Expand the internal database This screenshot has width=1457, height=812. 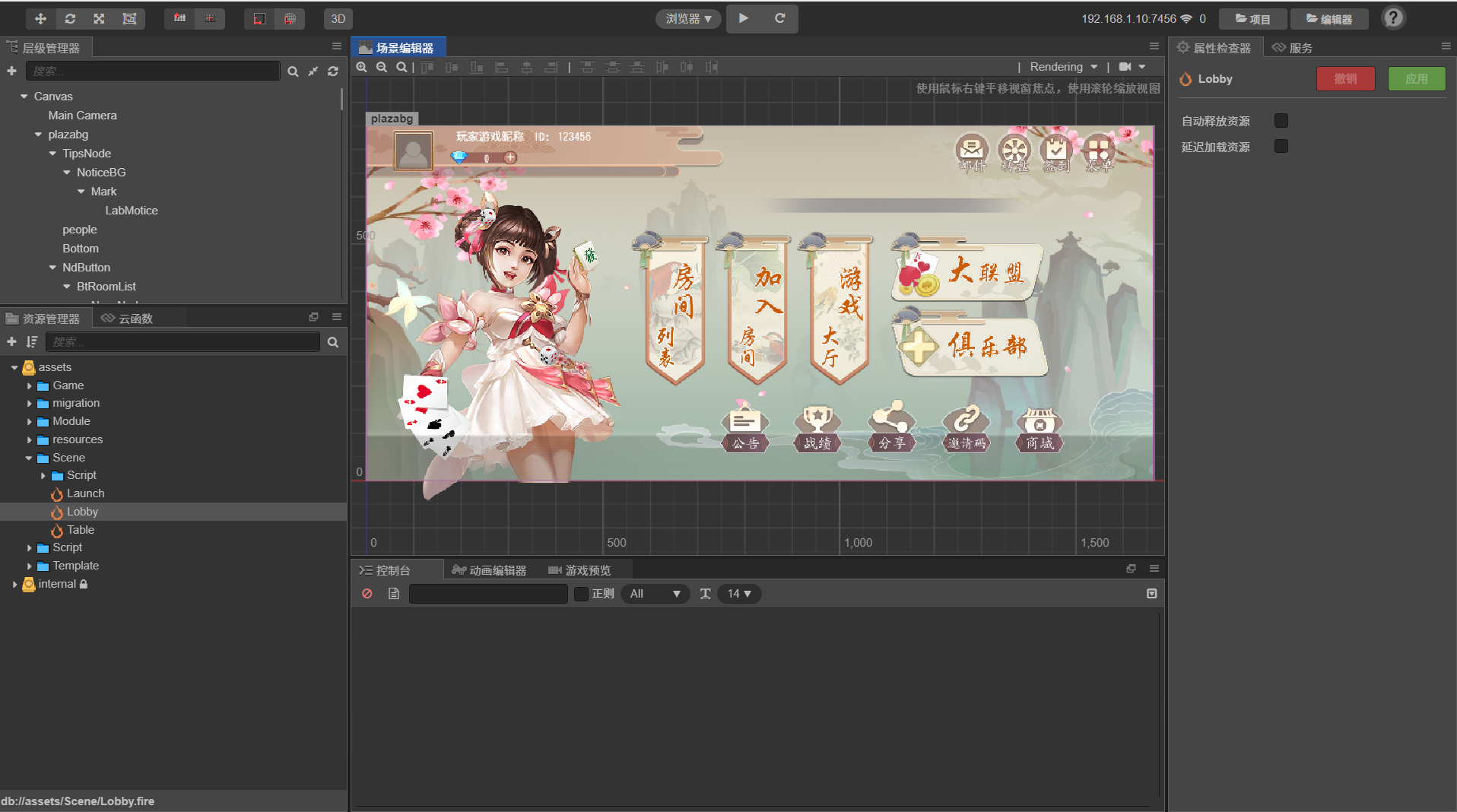(x=14, y=584)
